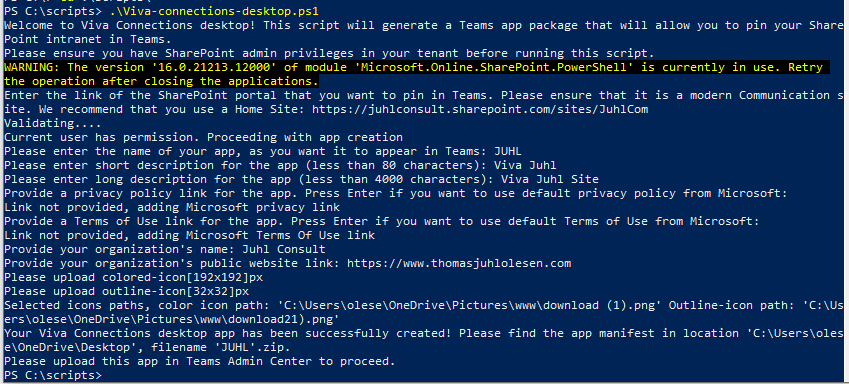Click the juhlconsult.sharepoint.com site URL
Viewport: 849px width, 384px height.
[x=480, y=109]
